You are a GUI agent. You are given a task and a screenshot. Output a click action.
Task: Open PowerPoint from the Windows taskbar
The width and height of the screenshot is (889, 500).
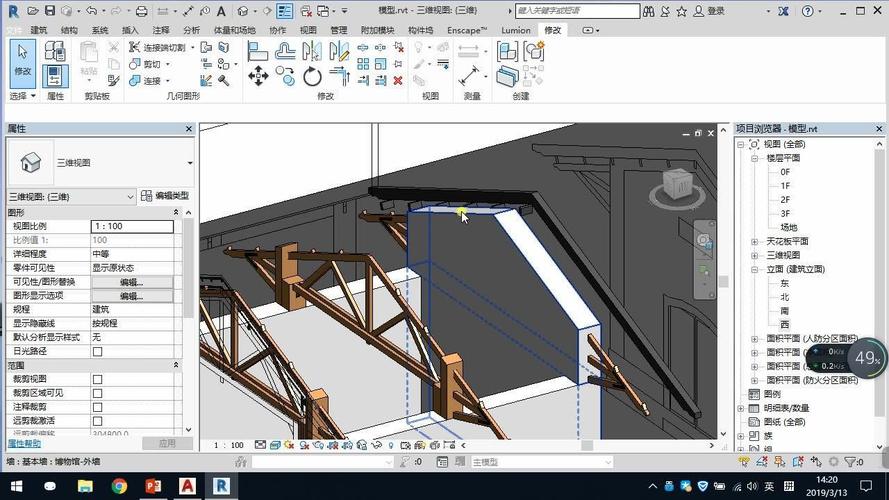(153, 486)
